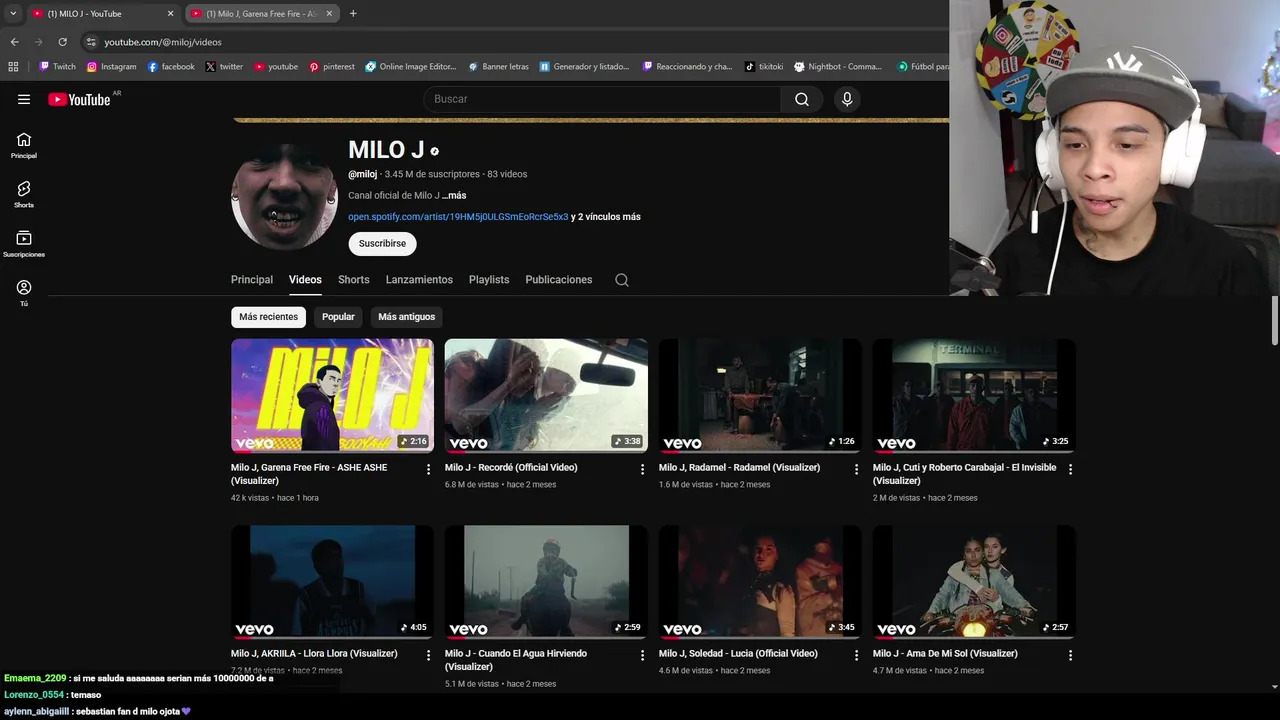Click the Buscar search input field

point(602,99)
